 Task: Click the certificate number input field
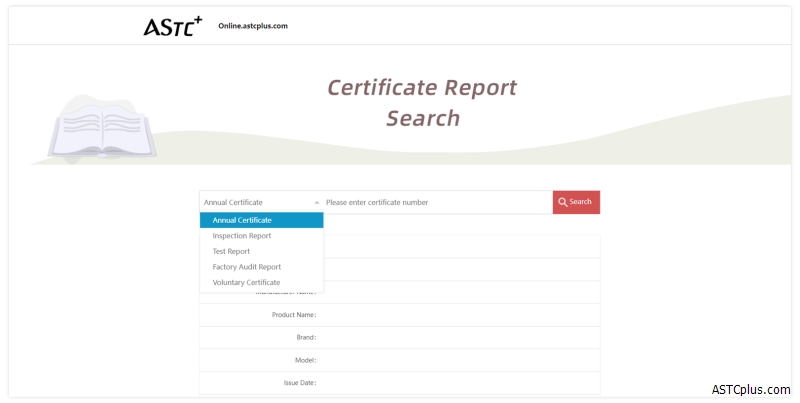tap(435, 202)
